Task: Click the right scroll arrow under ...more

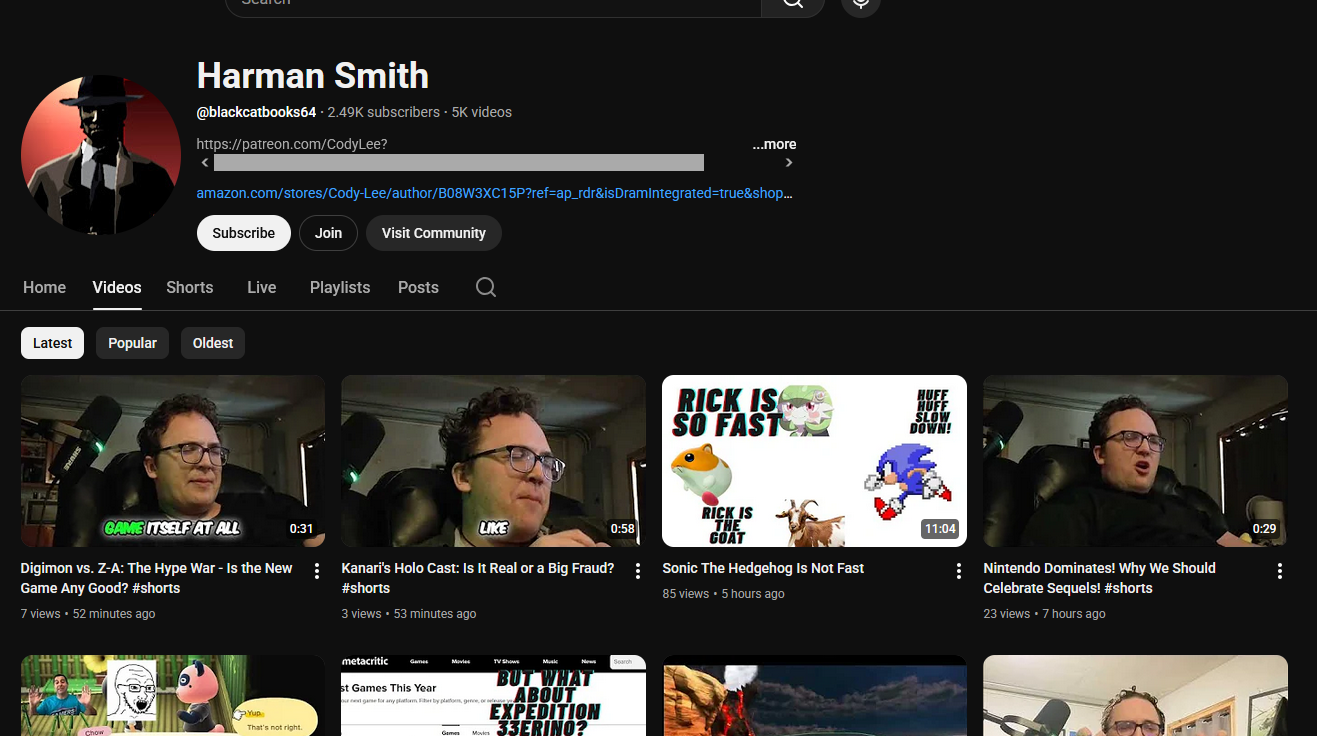Action: [789, 162]
